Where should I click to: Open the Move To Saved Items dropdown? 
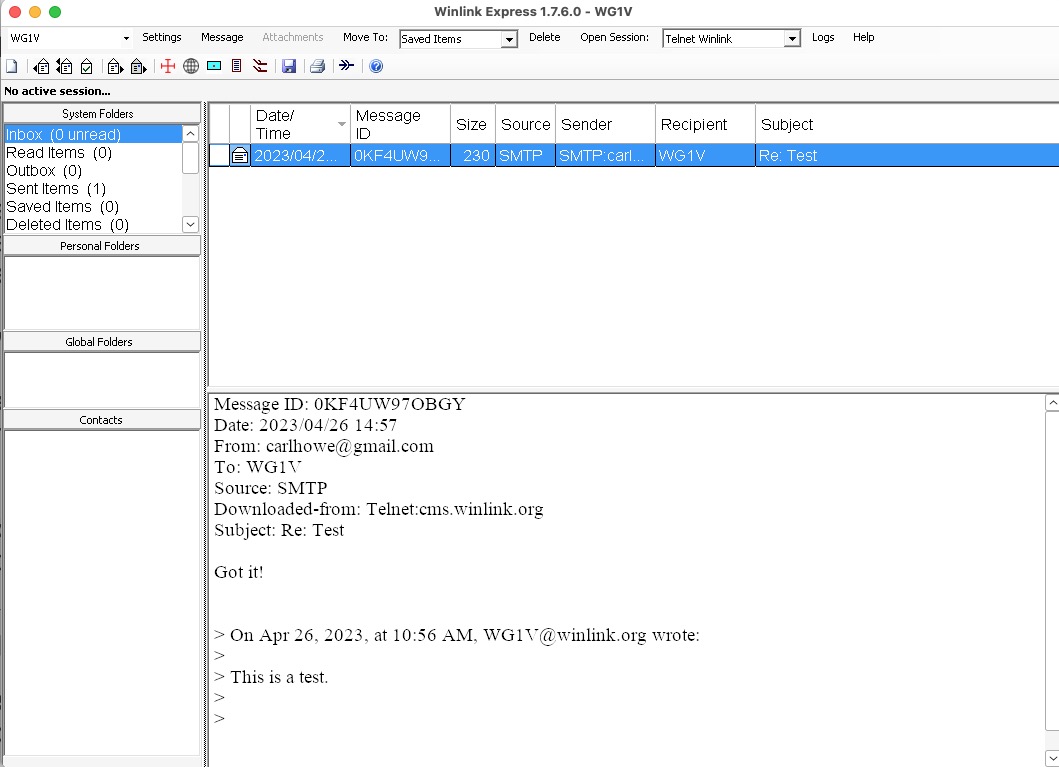[509, 40]
